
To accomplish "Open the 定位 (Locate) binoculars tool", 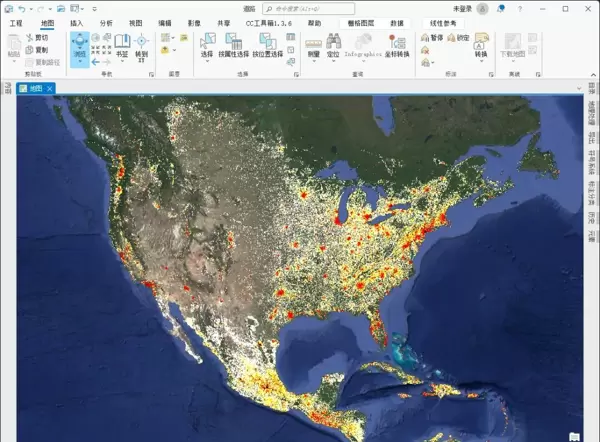I will click(332, 46).
